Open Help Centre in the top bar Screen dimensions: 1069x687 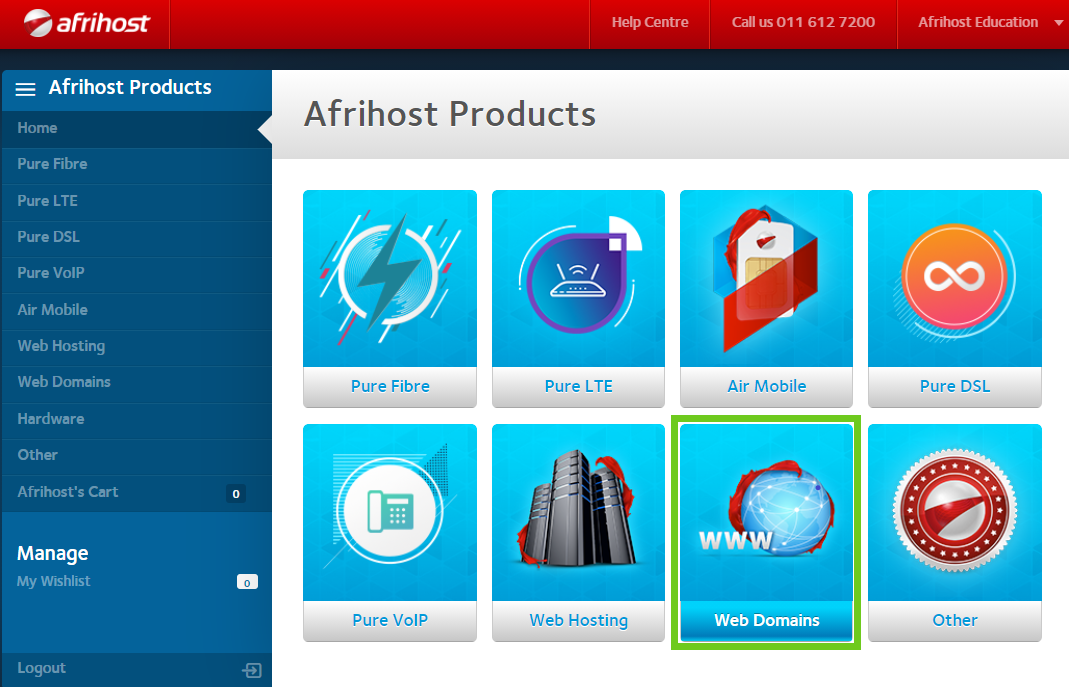(x=650, y=22)
